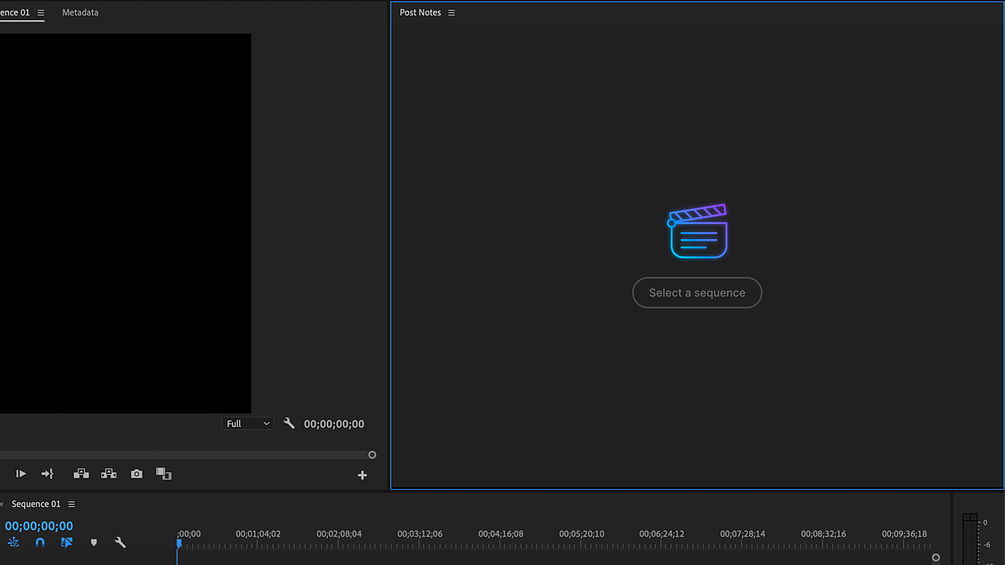The image size is (1005, 565).
Task: Click the ruler at 00;09;36;18
Action: [904, 534]
